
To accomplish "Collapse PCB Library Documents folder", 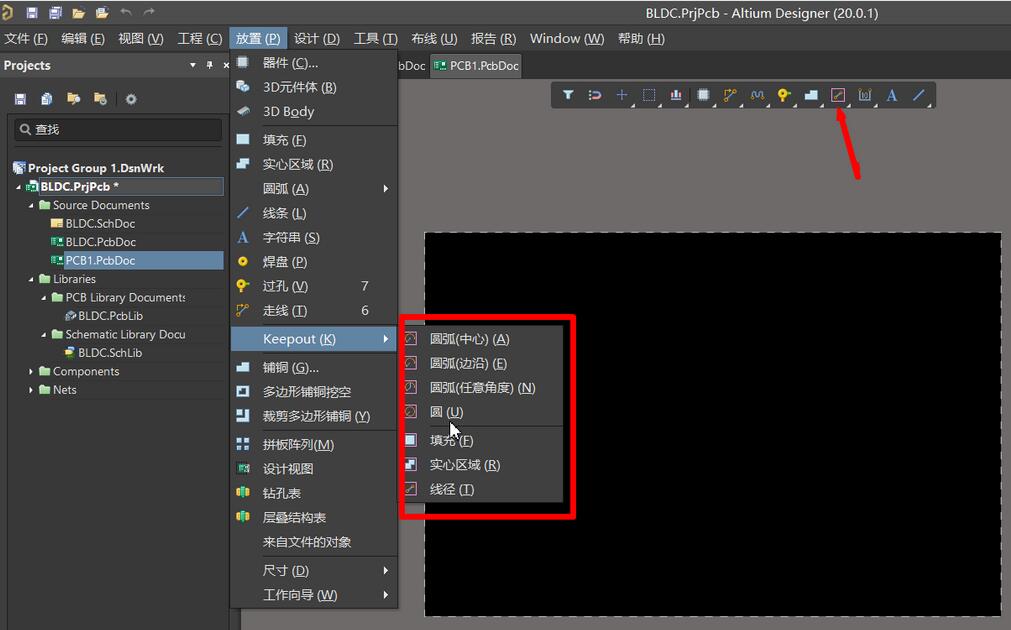I will pyautogui.click(x=43, y=298).
